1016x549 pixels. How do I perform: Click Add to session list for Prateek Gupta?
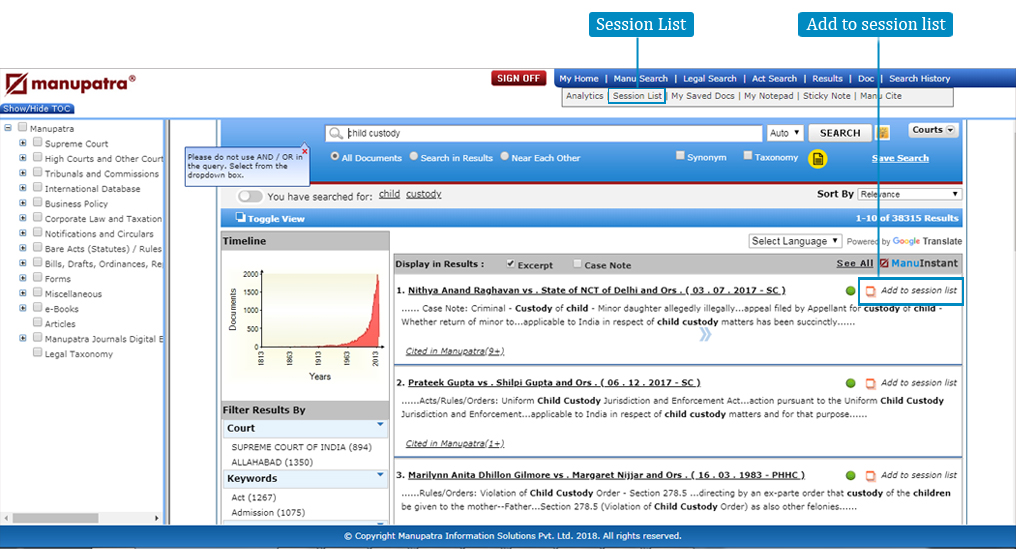coord(918,382)
